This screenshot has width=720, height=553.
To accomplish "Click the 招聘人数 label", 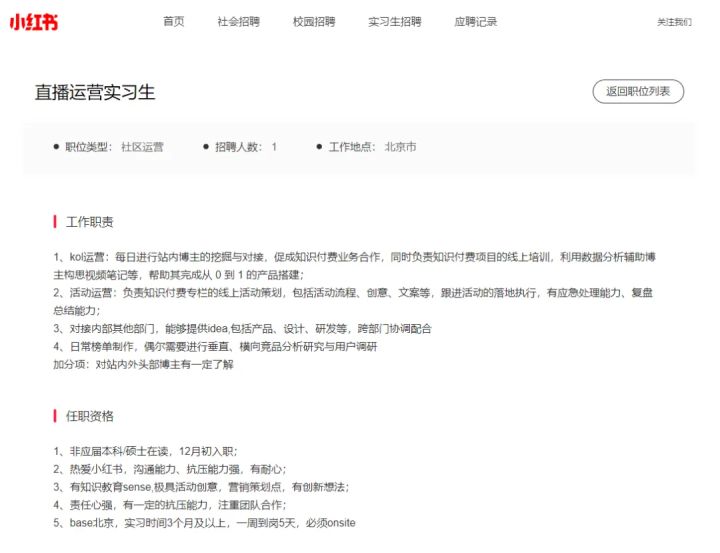I will 238,147.
